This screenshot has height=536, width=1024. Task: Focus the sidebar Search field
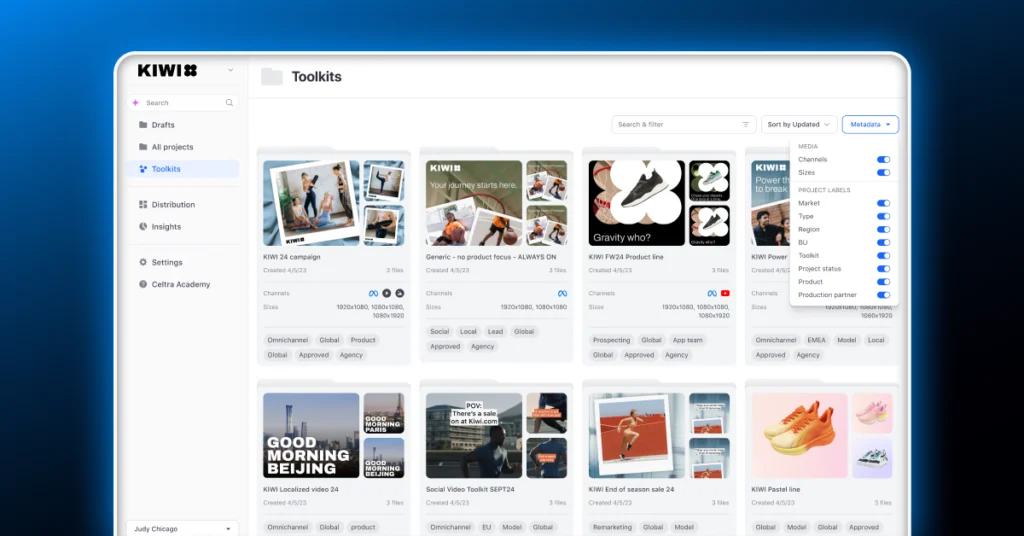point(182,102)
